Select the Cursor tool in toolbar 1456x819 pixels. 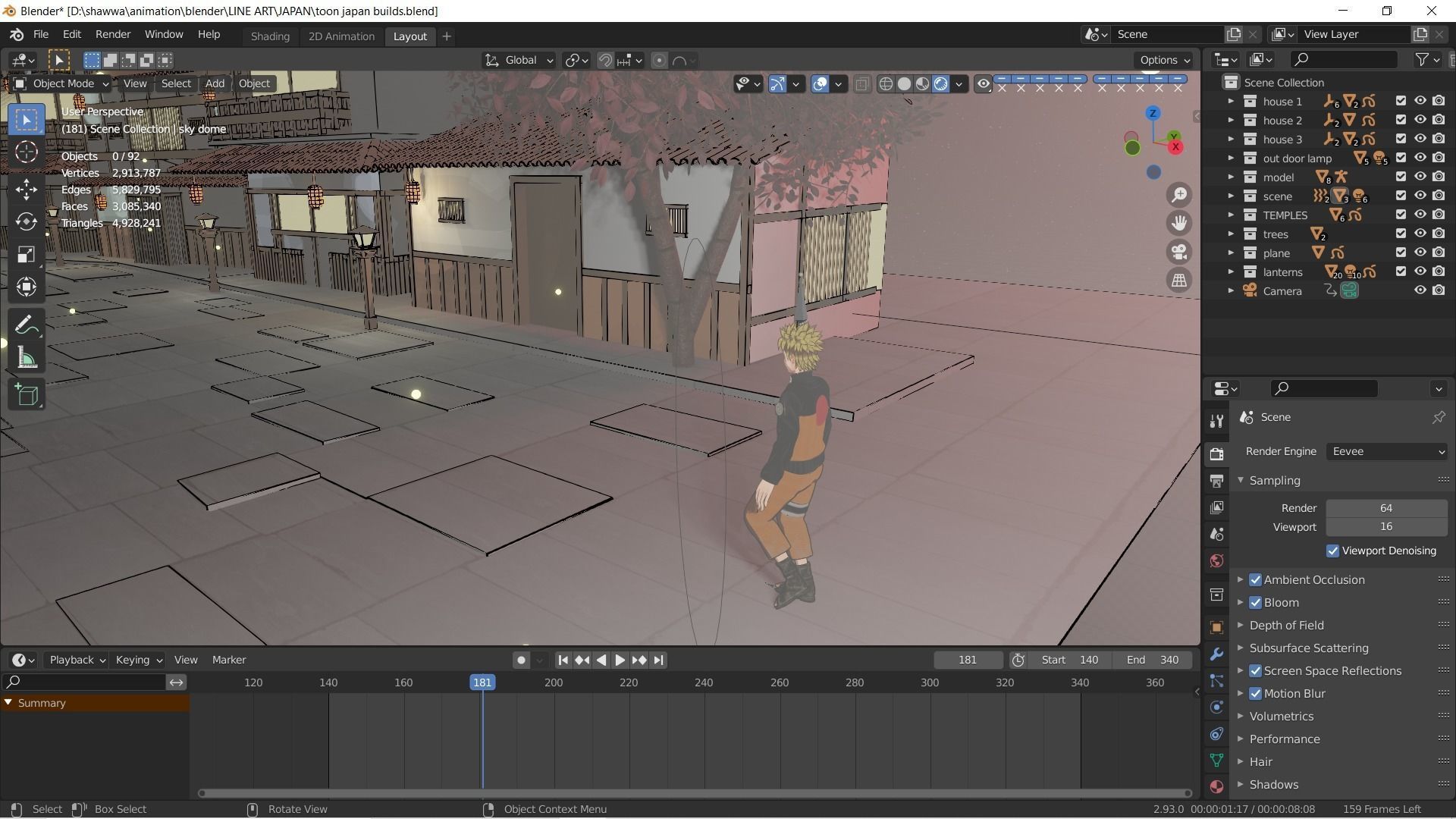click(x=27, y=152)
